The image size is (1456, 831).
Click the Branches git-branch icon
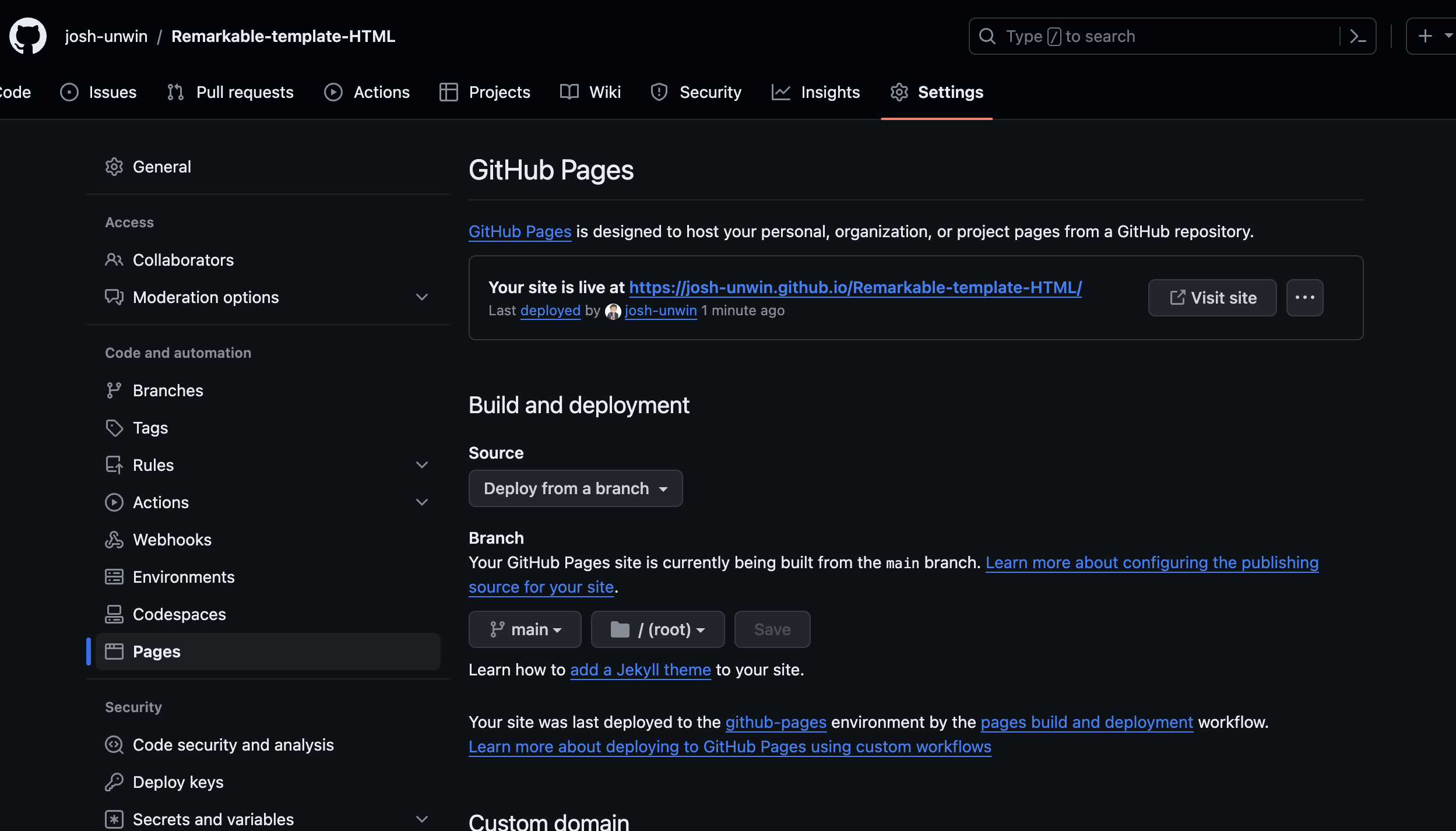[114, 390]
